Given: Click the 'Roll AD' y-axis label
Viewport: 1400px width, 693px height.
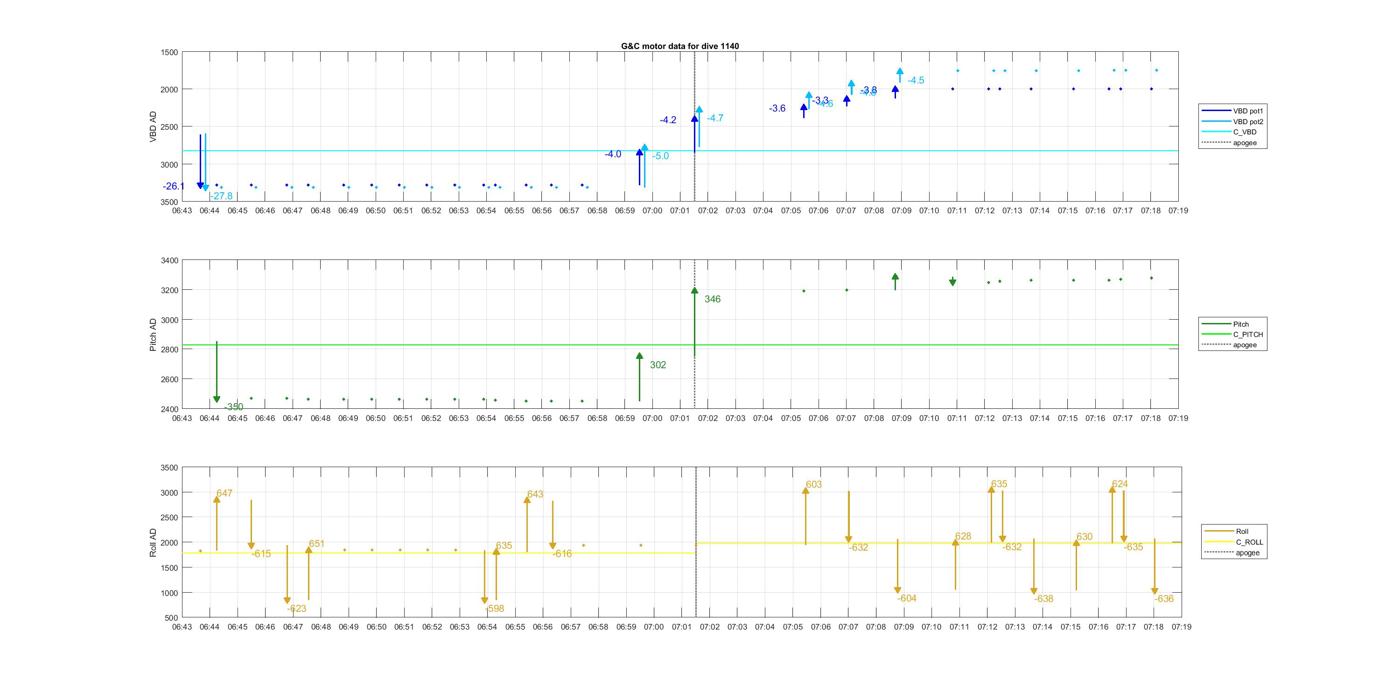Looking at the screenshot, I should (154, 543).
